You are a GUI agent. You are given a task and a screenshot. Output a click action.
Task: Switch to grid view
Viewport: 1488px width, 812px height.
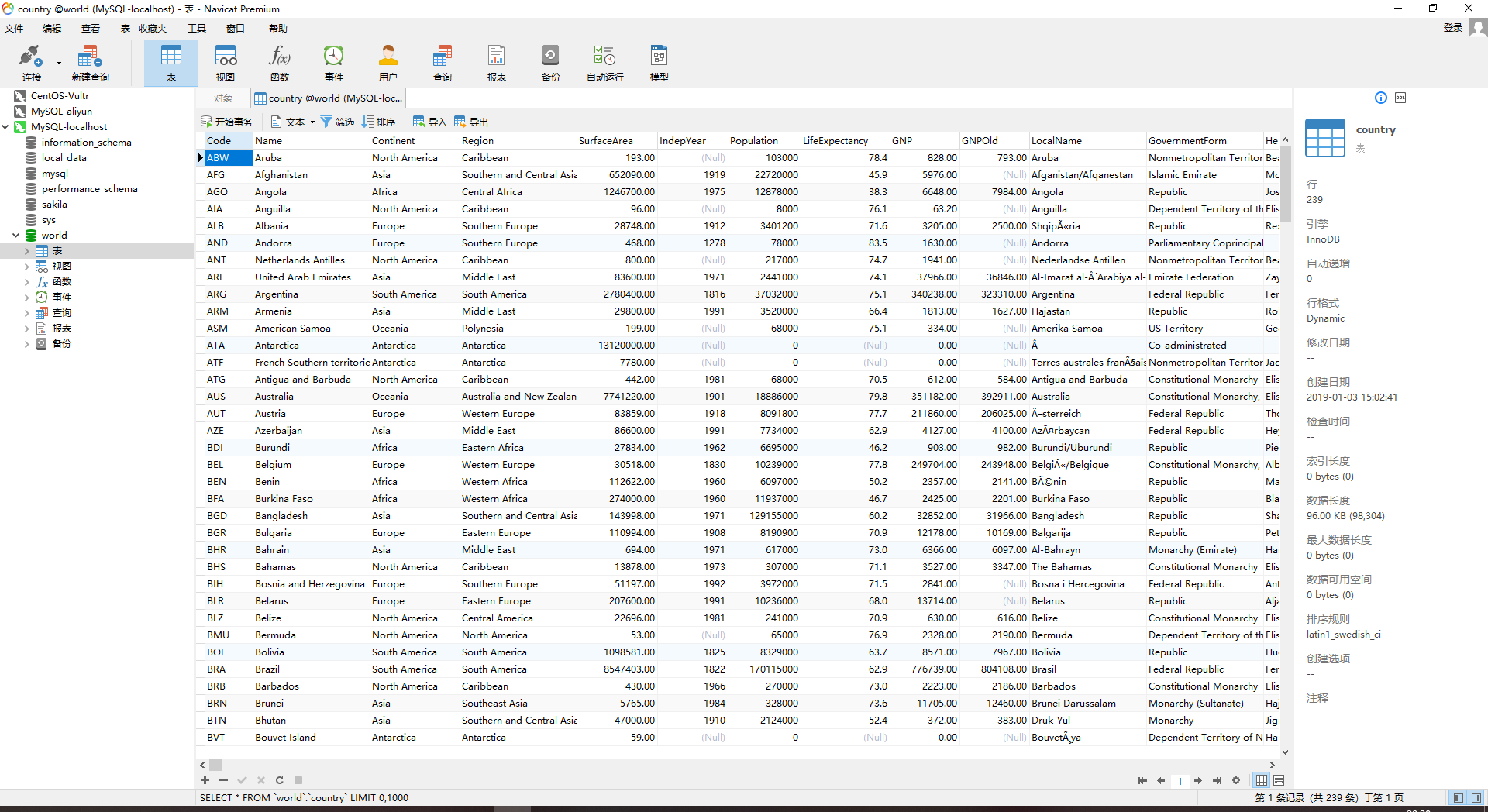click(1262, 780)
